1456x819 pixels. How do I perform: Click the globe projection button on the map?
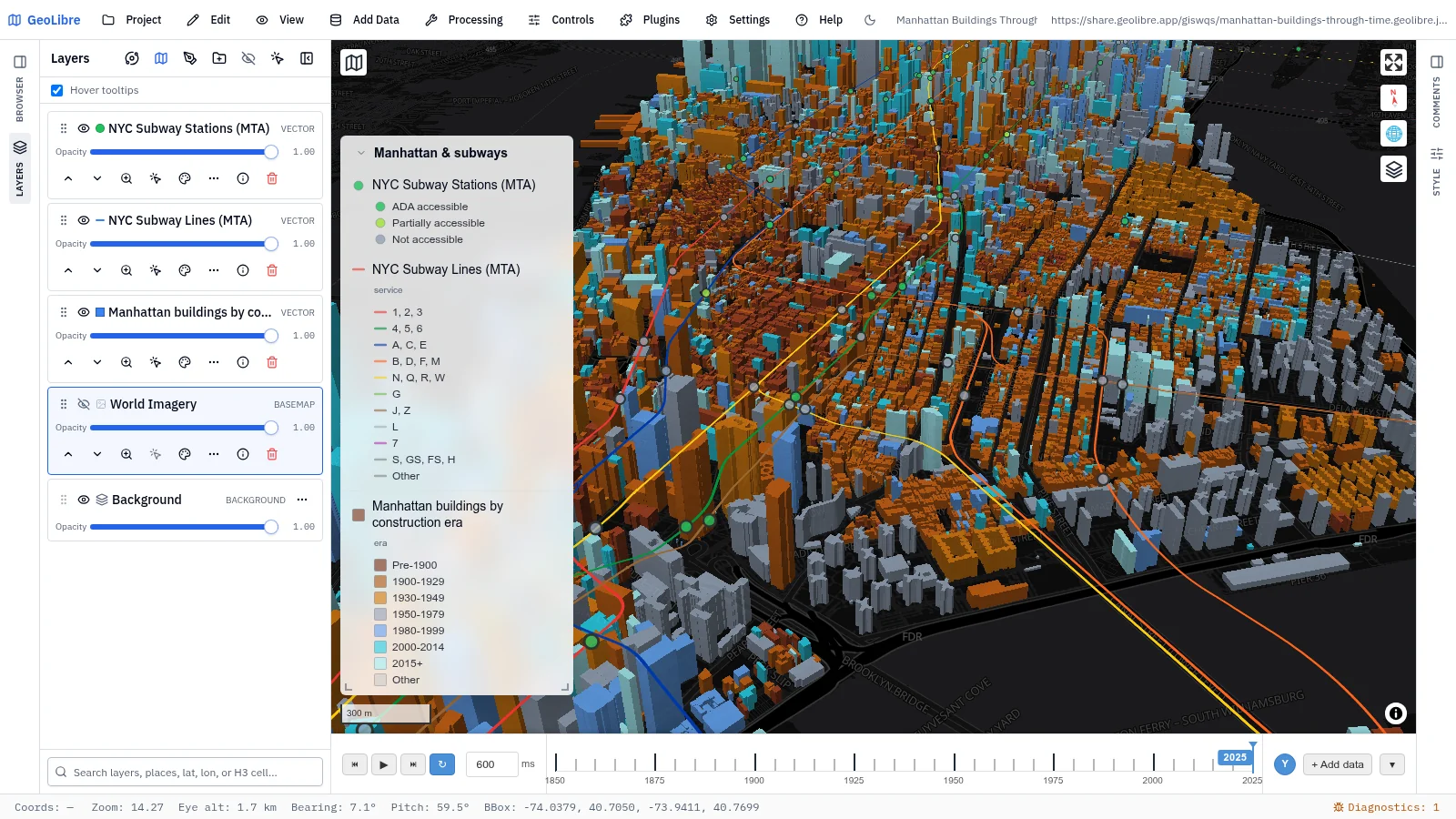point(1393,134)
